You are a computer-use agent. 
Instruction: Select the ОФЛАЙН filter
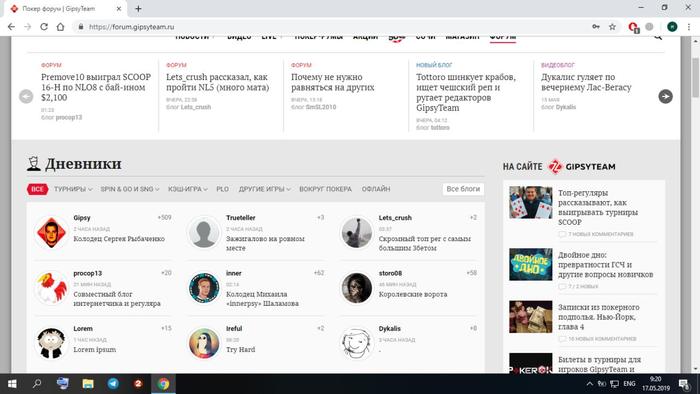376,189
